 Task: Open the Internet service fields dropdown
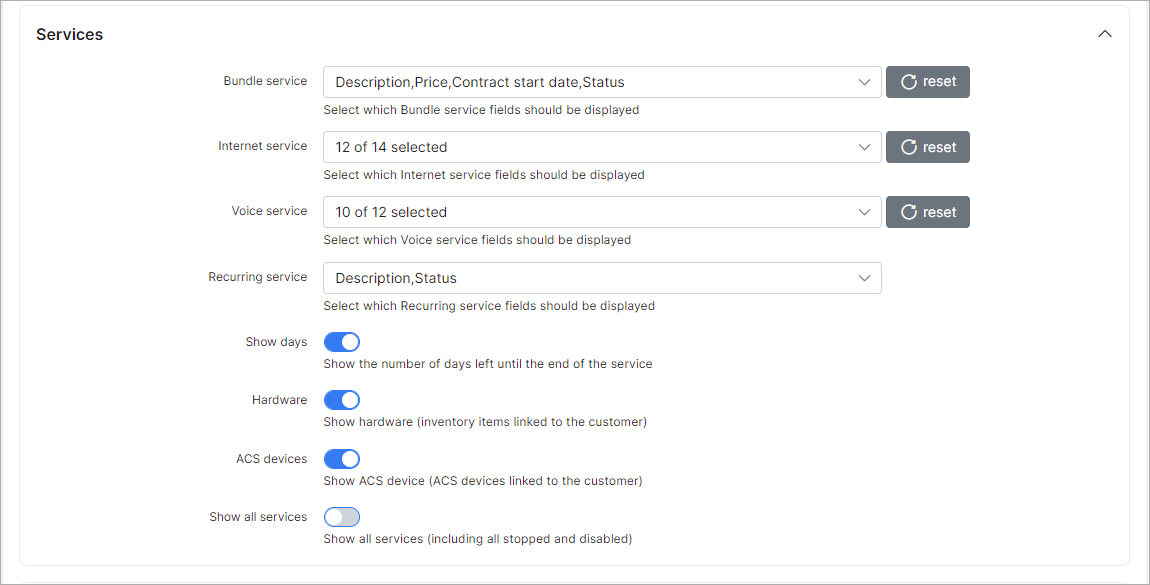click(x=600, y=147)
